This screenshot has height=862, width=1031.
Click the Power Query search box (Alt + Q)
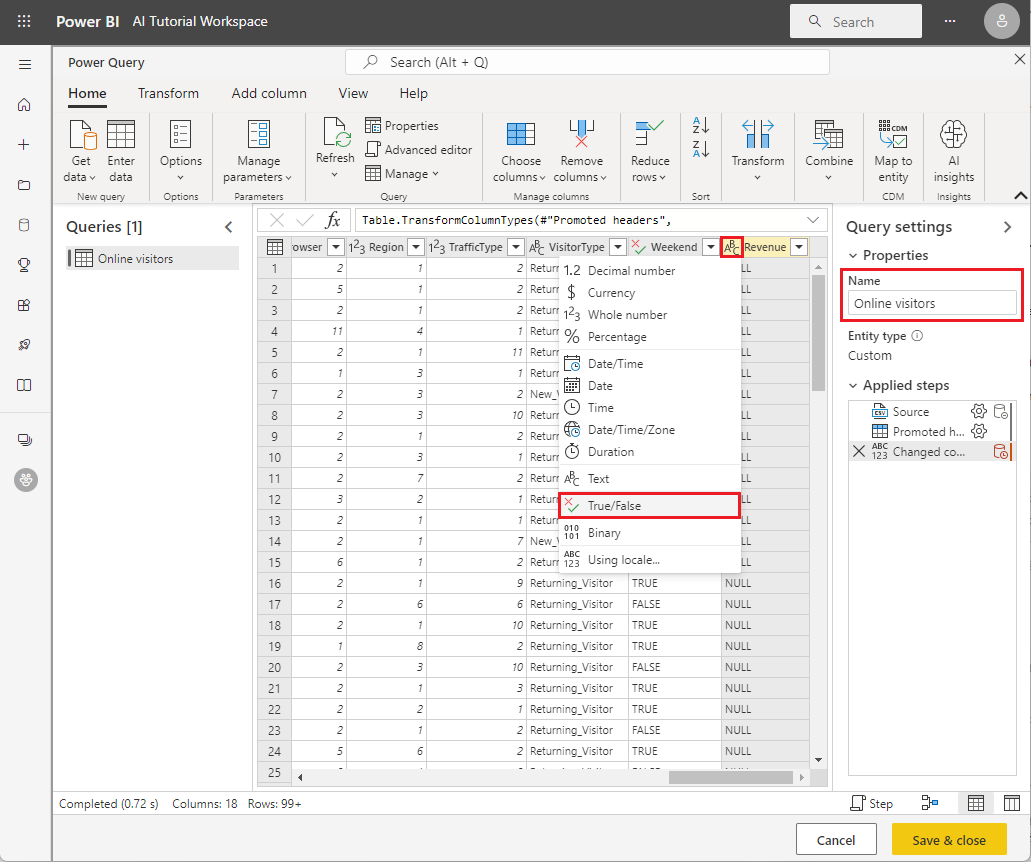point(587,62)
